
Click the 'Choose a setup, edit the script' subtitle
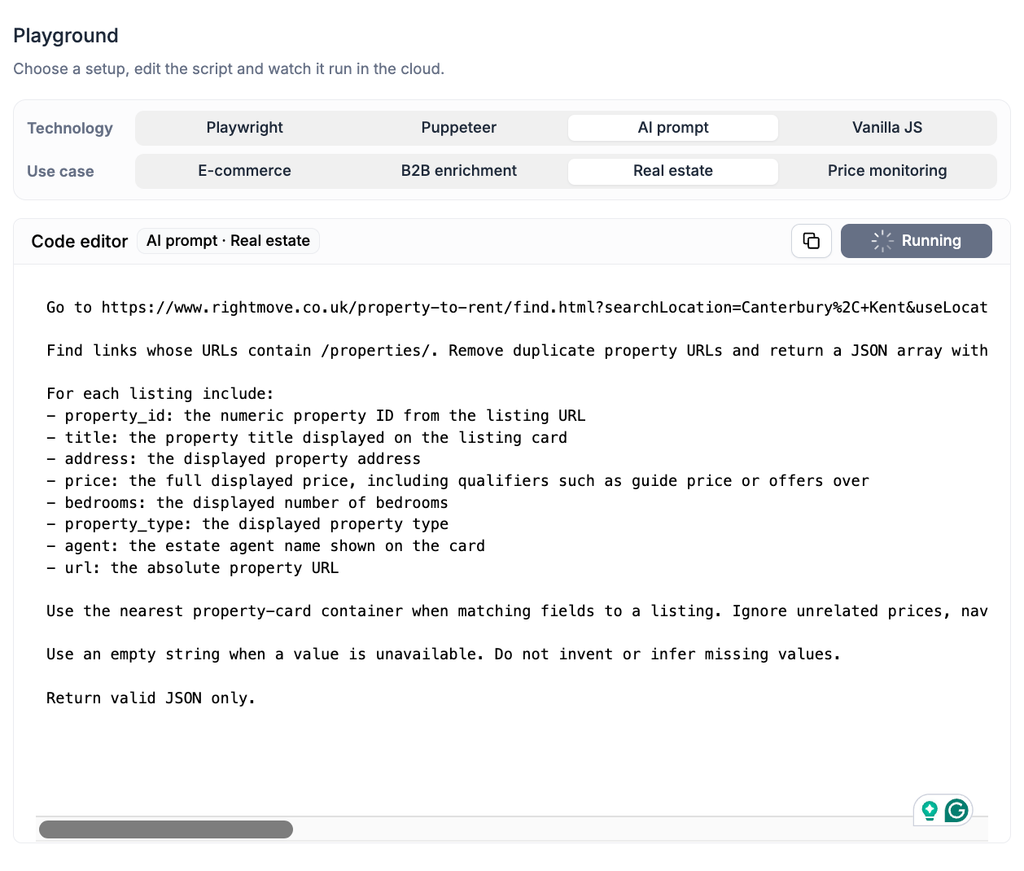pos(229,69)
